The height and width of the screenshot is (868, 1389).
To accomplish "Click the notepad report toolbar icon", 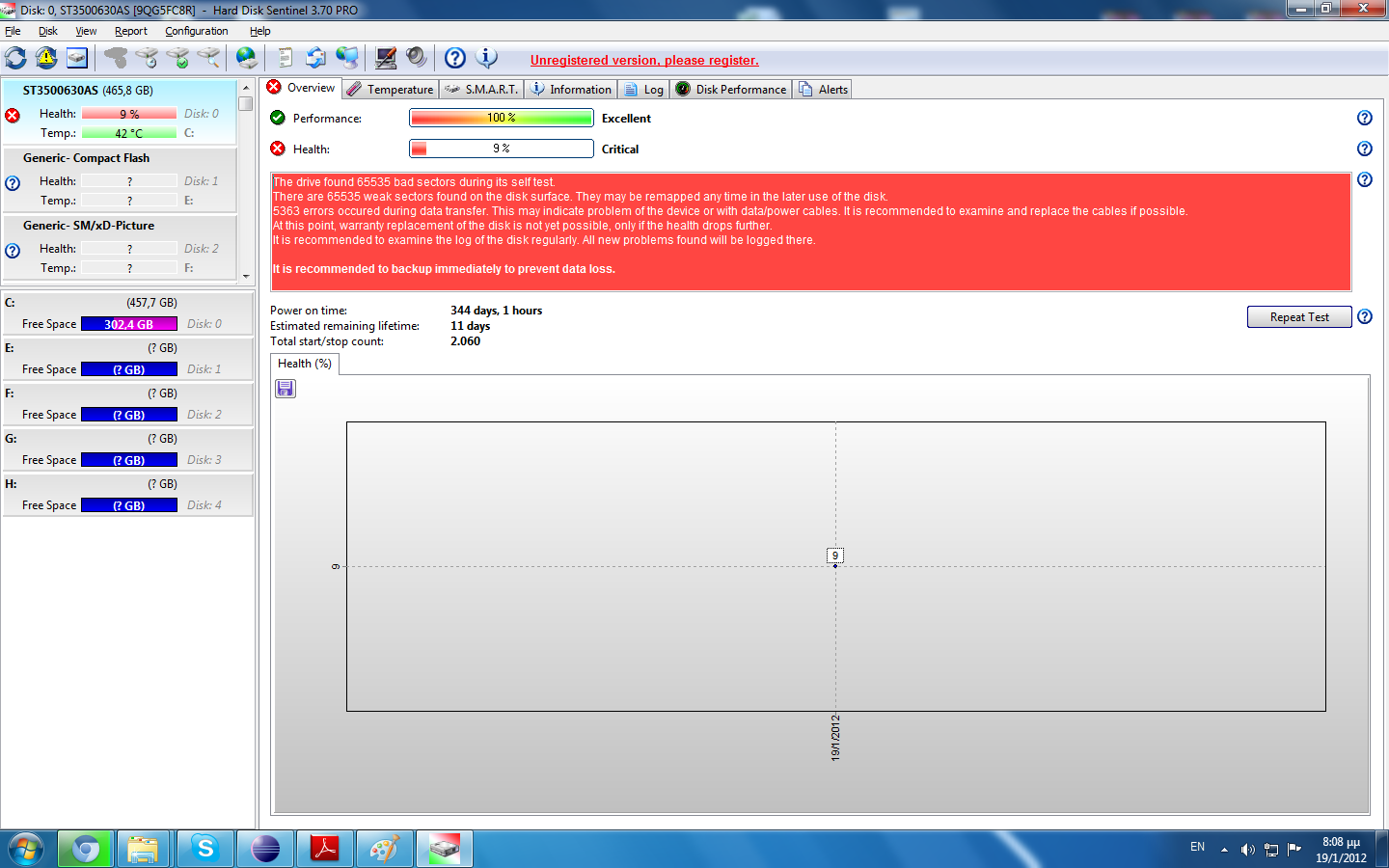I will click(x=285, y=58).
